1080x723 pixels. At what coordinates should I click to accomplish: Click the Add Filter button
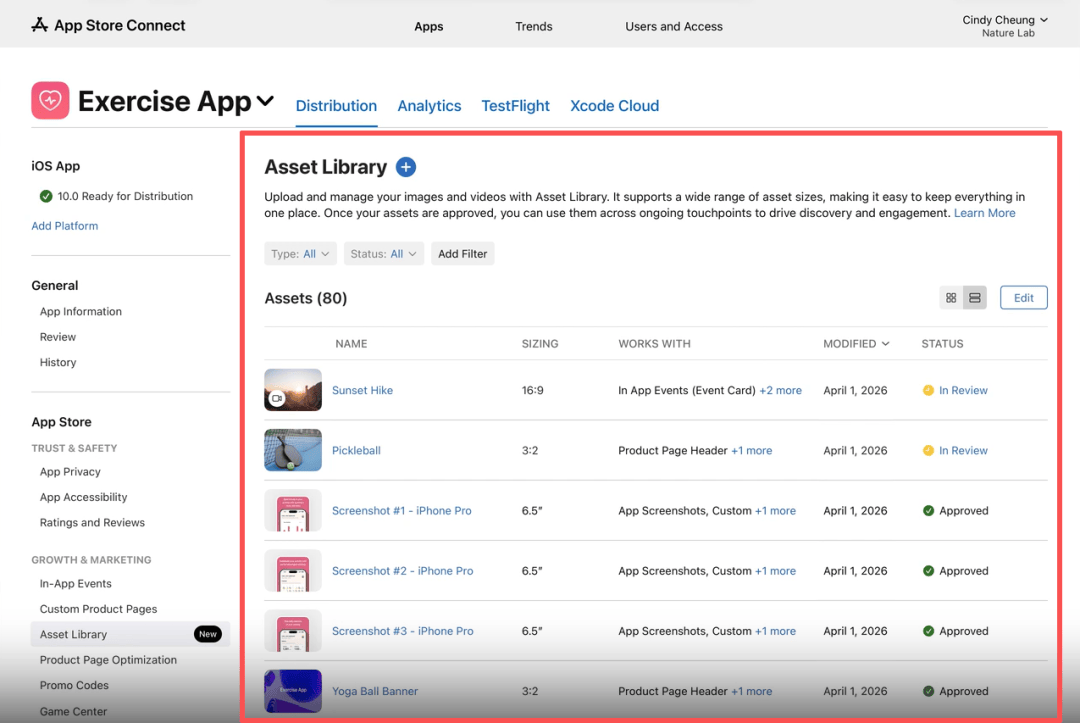pos(462,254)
